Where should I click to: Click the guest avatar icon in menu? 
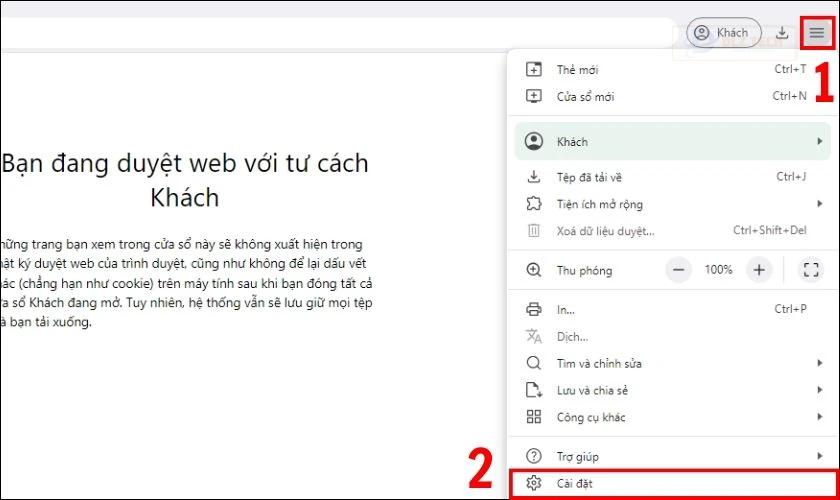pos(534,141)
